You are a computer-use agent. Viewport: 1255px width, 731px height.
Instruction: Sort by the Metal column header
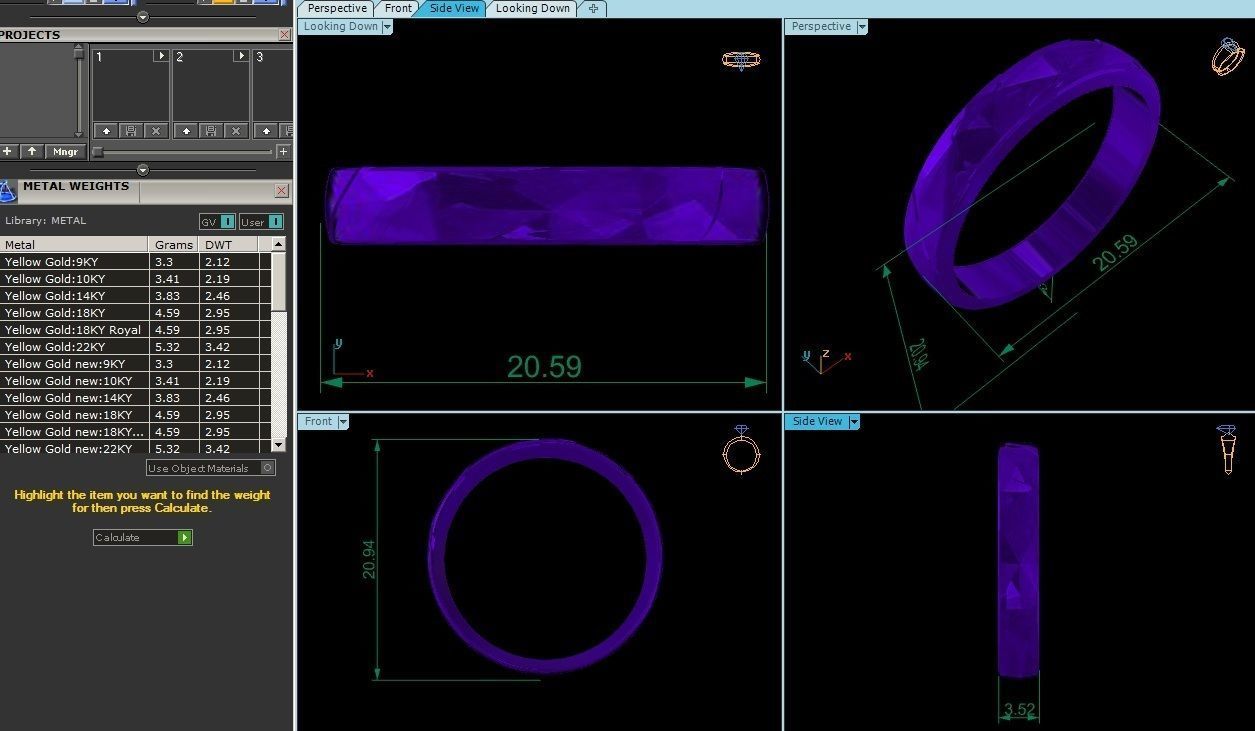pos(74,245)
